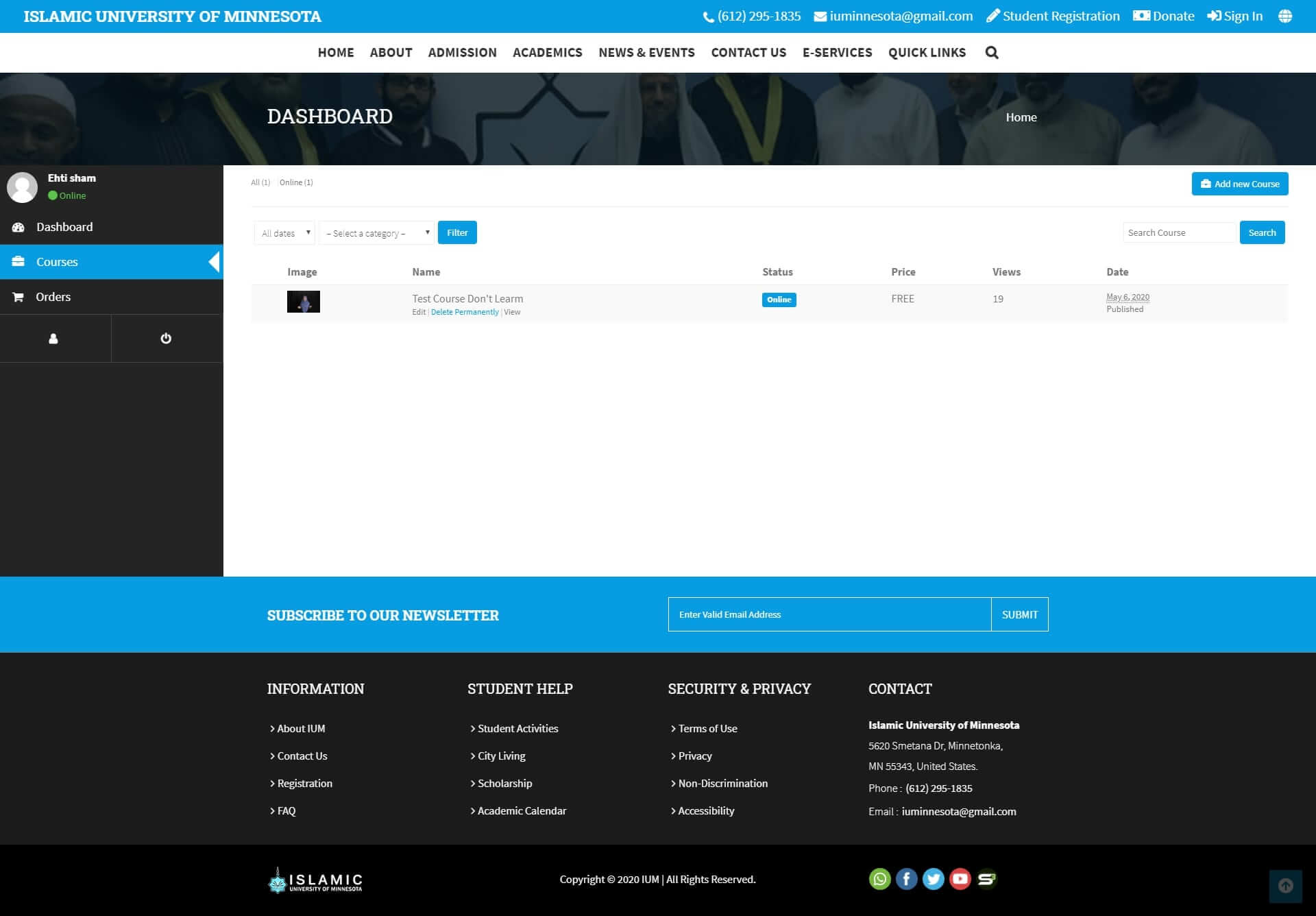Click the globe language icon
1316x916 pixels.
tap(1285, 16)
